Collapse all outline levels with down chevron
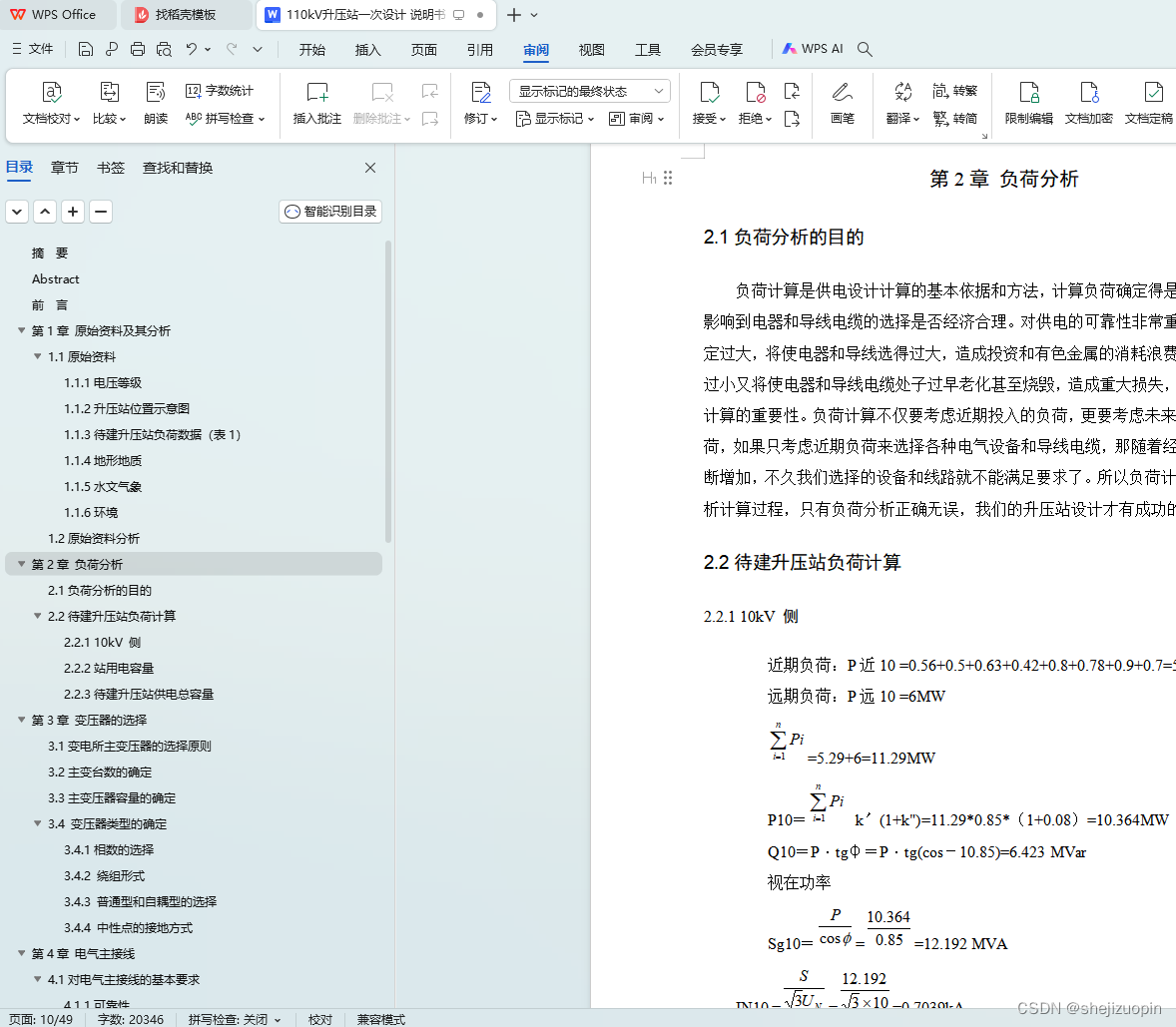Viewport: 1176px width, 1027px height. coord(17,212)
